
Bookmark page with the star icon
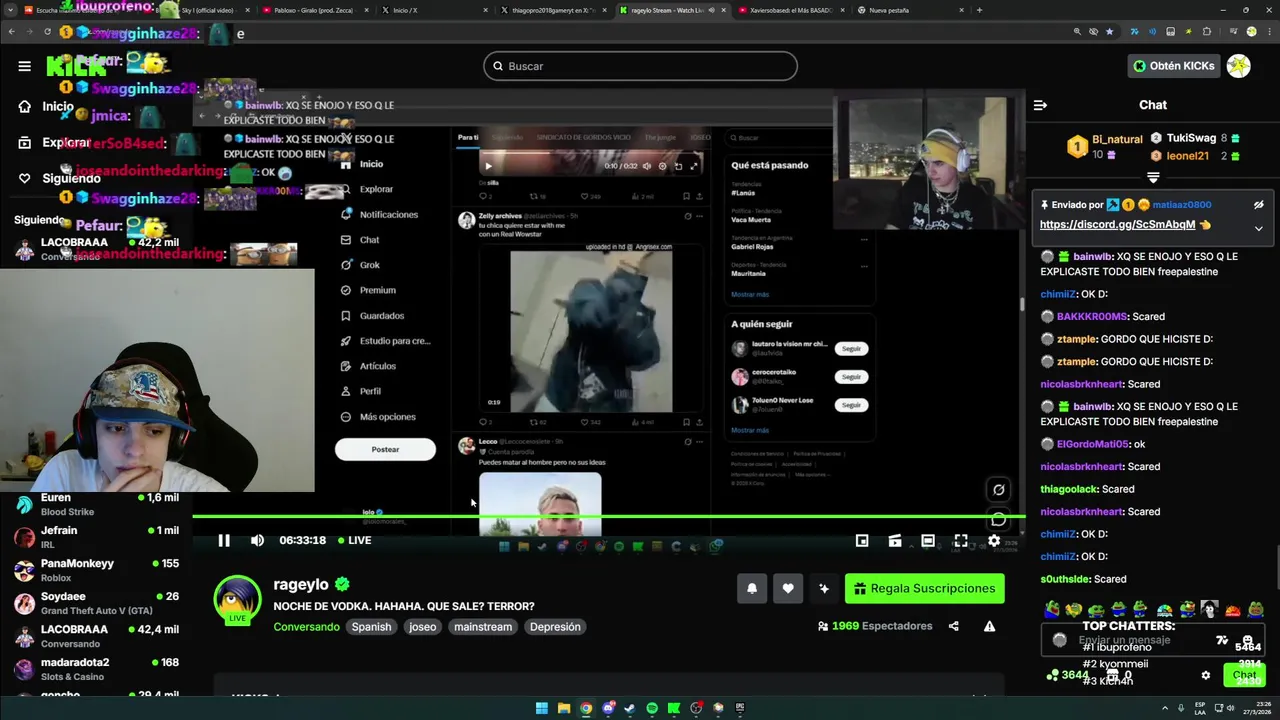pyautogui.click(x=1110, y=32)
